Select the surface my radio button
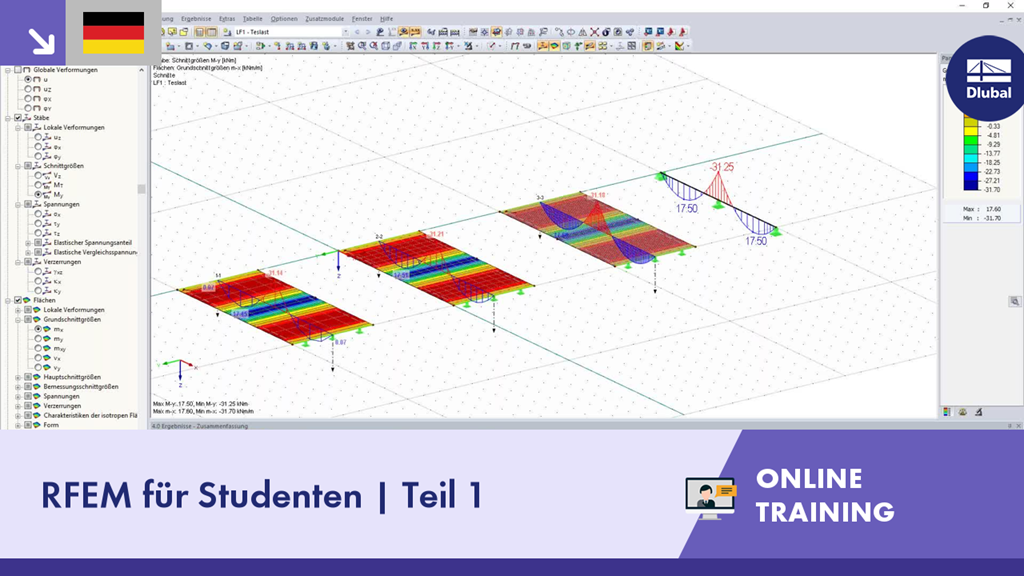 [x=38, y=339]
